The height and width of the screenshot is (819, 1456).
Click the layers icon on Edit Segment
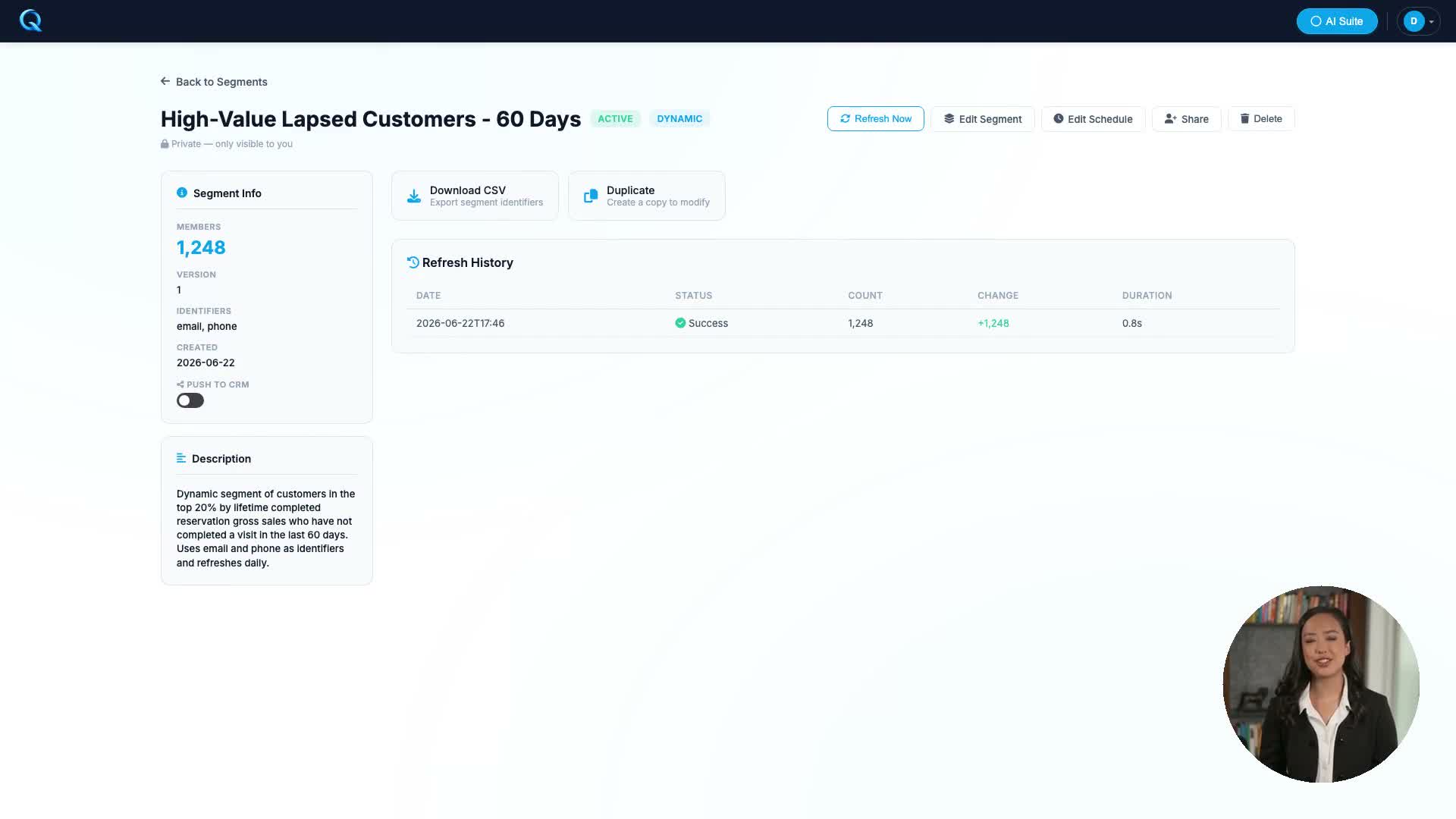point(949,119)
